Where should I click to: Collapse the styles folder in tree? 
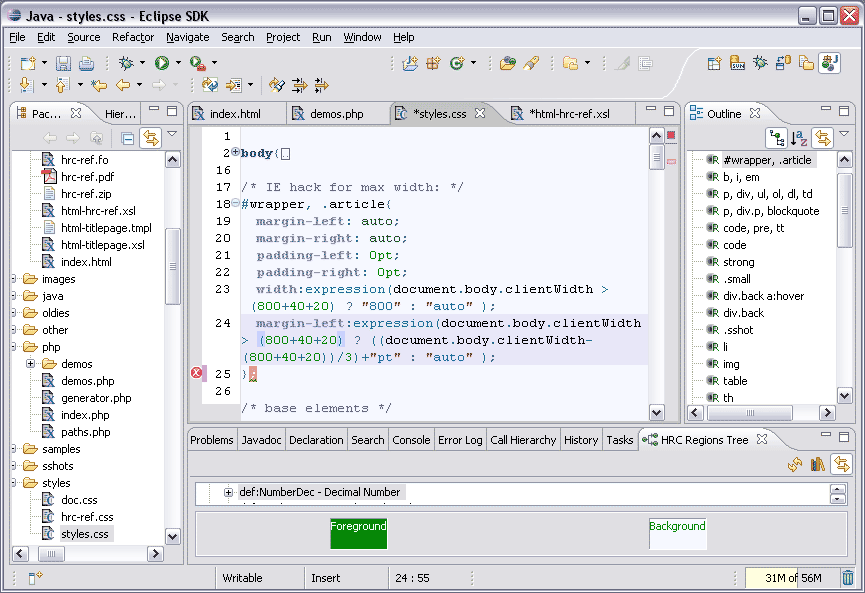coord(14,483)
